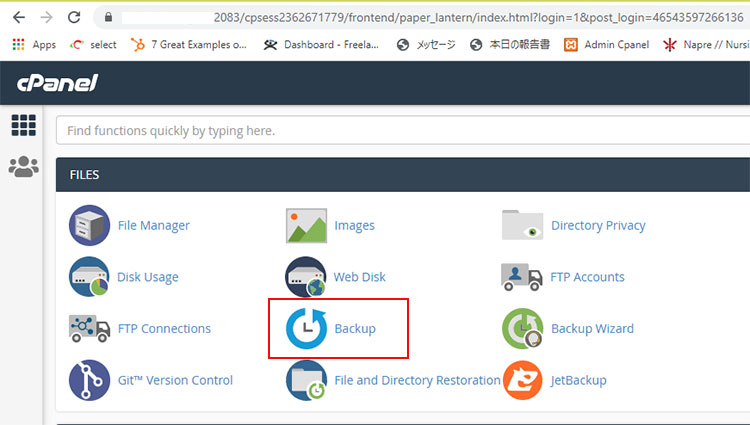Viewport: 750px width, 425px height.
Task: Open the File Manager icon
Action: (x=89, y=225)
